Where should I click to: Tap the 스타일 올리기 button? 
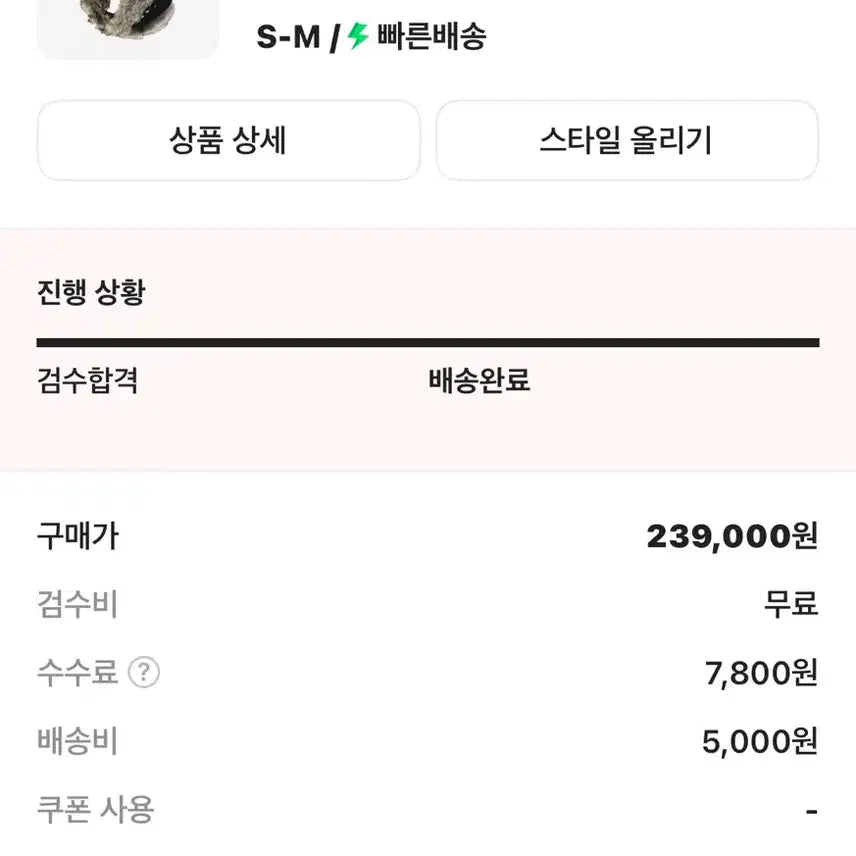627,141
